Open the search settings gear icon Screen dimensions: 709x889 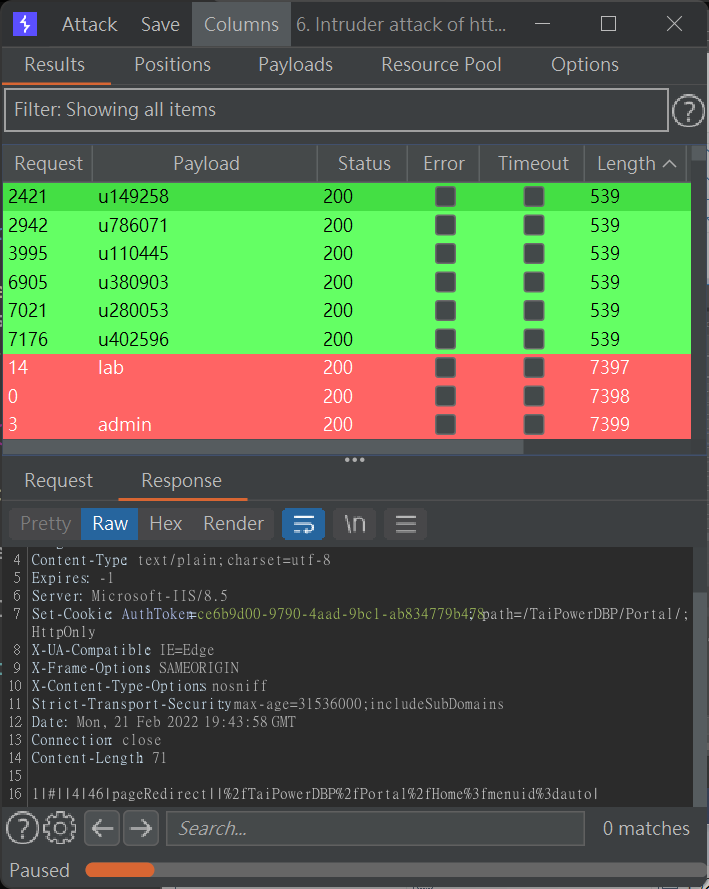point(60,828)
